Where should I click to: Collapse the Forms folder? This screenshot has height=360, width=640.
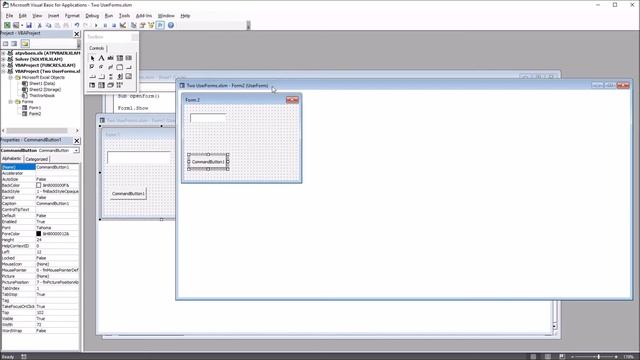coord(11,102)
